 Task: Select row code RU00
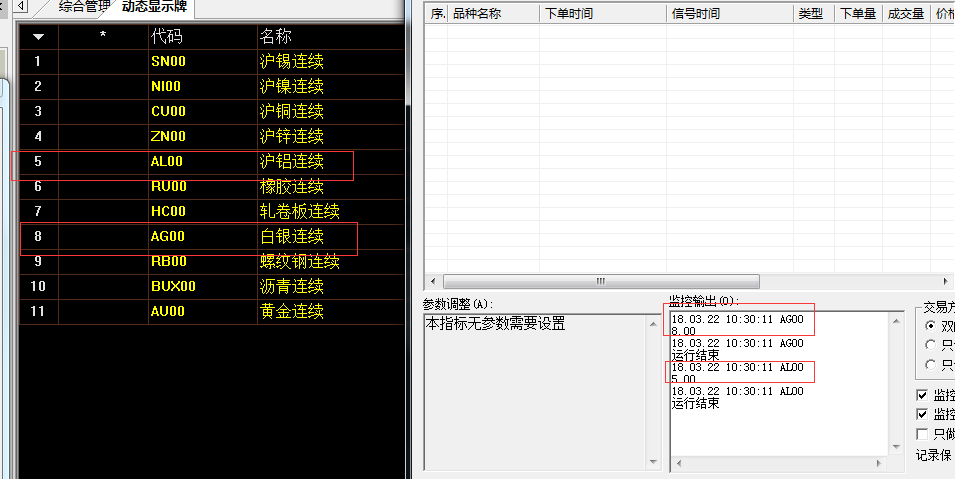point(168,186)
